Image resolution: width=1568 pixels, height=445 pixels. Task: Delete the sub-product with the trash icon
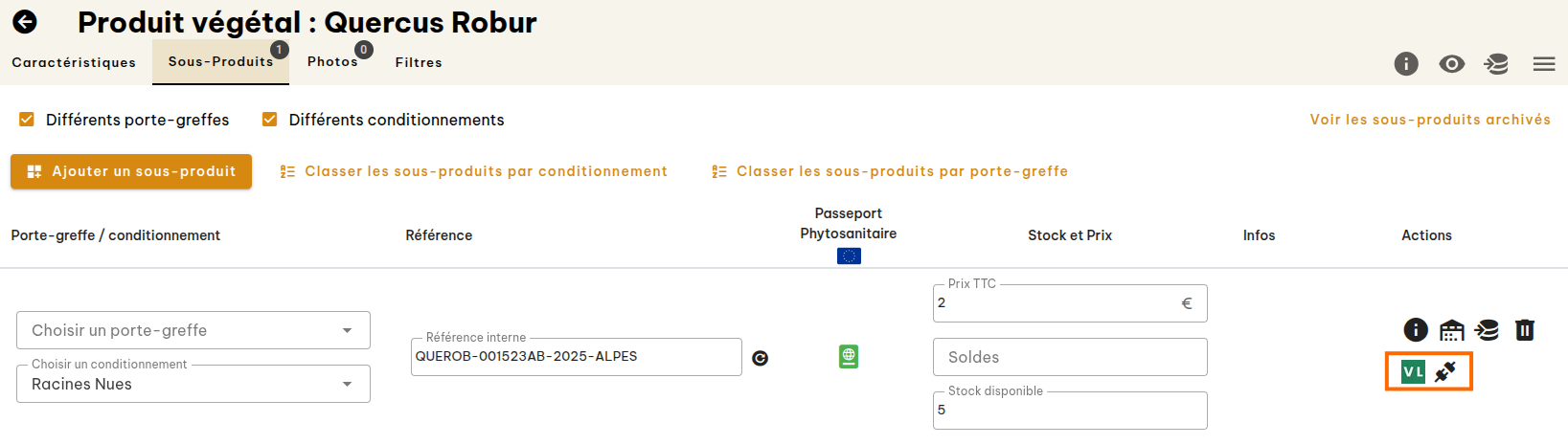pyautogui.click(x=1525, y=330)
